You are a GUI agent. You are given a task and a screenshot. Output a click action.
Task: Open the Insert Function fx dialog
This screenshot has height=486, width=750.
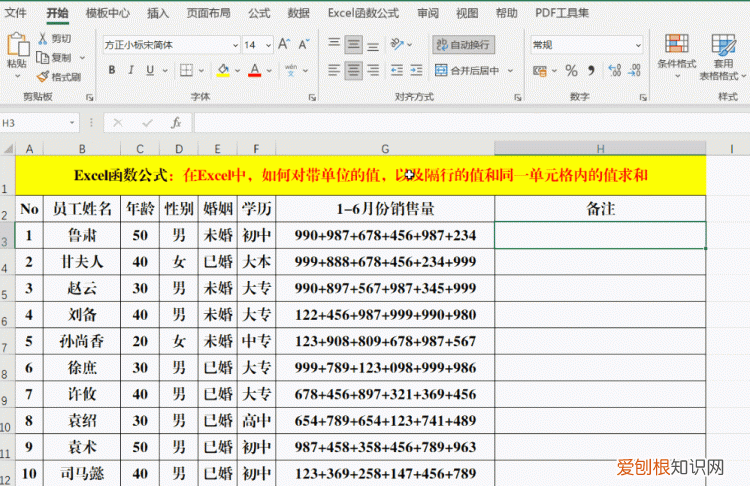pos(176,122)
